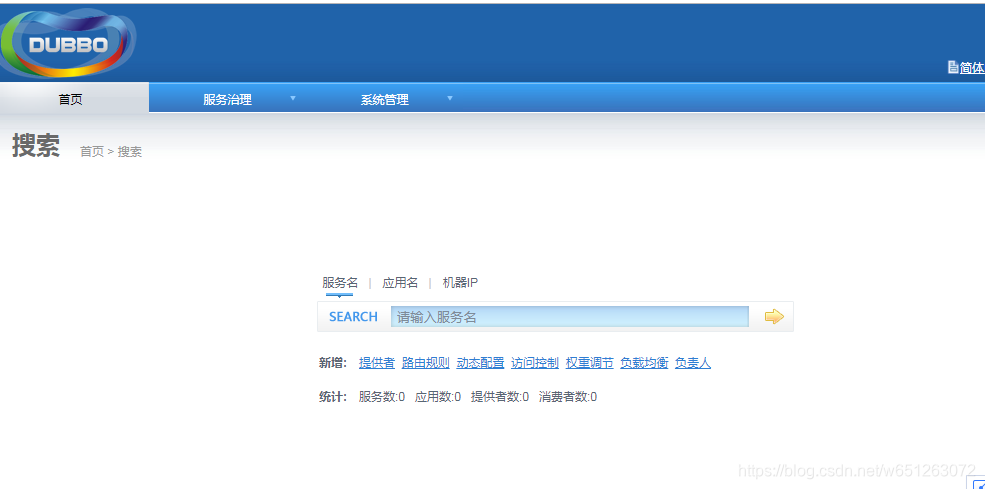The height and width of the screenshot is (489, 985).
Task: Select the 机器IP search tab
Action: click(x=460, y=283)
